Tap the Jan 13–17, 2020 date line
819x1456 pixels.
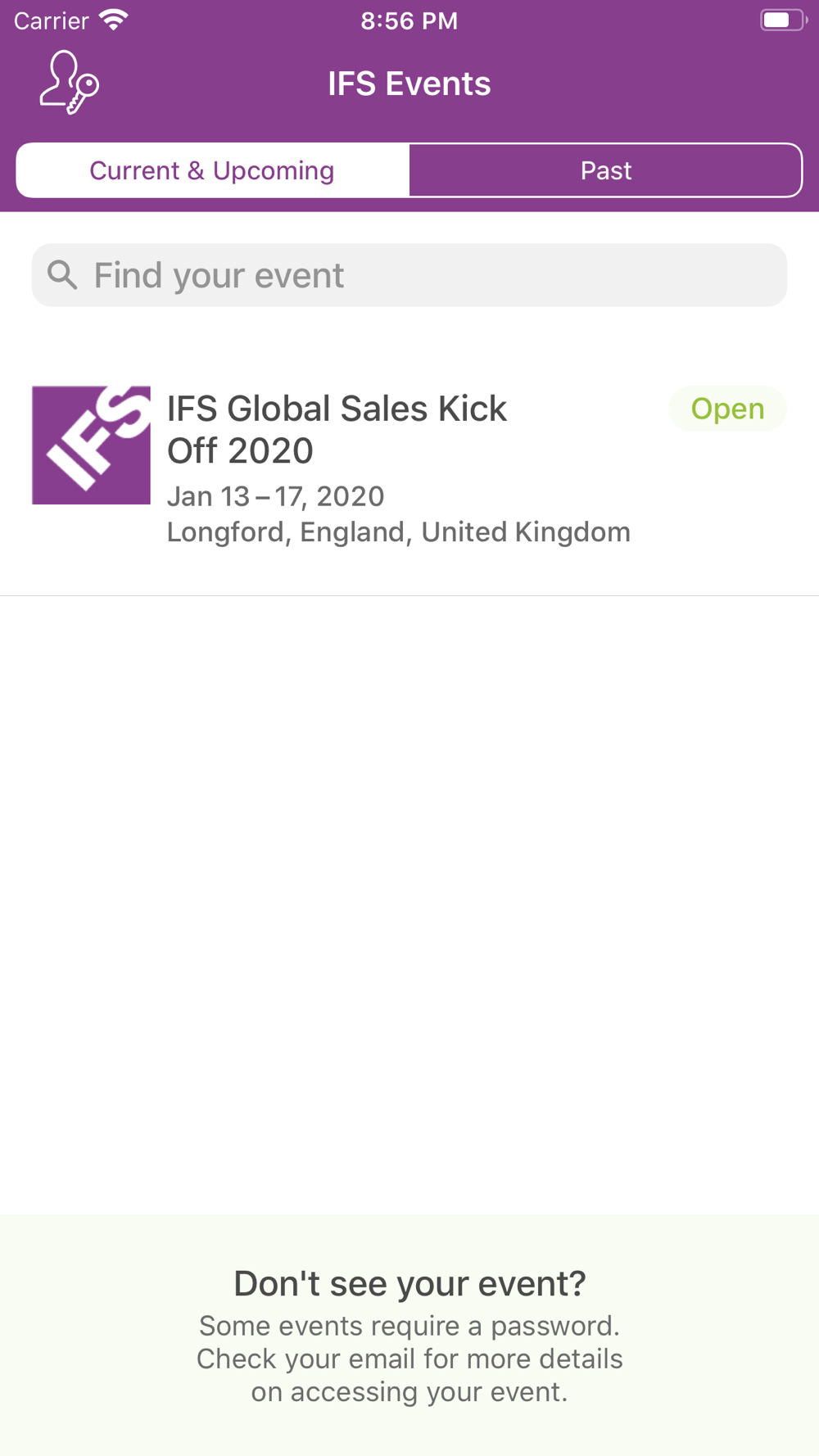coord(275,496)
